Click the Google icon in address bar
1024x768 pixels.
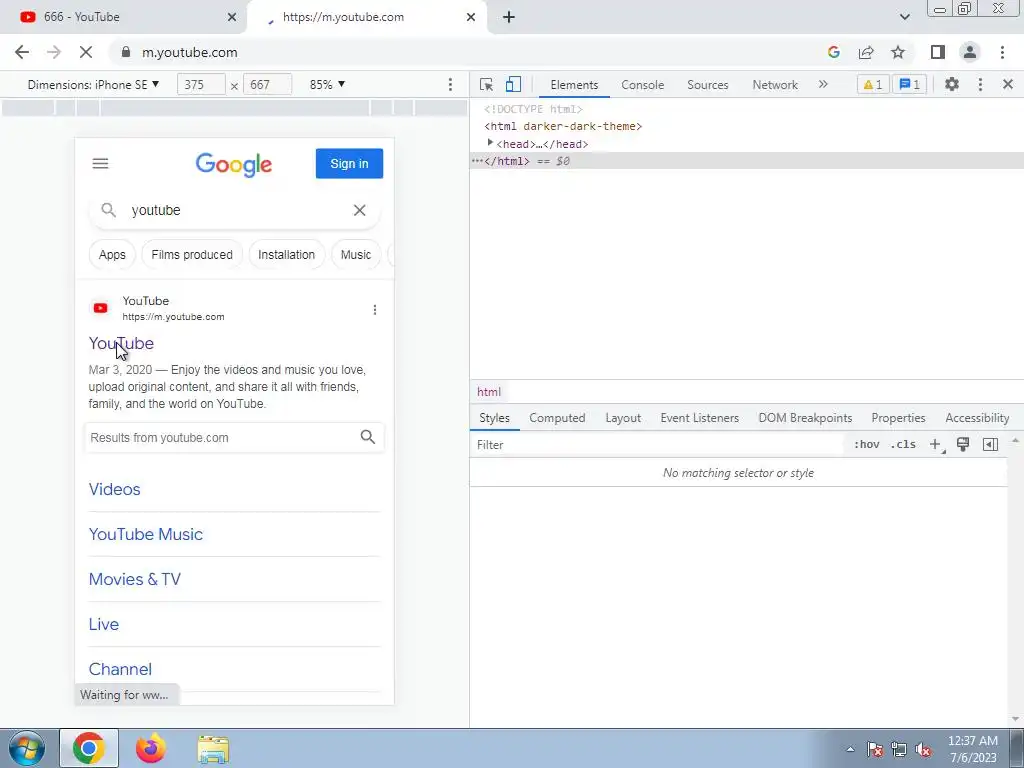pos(833,52)
